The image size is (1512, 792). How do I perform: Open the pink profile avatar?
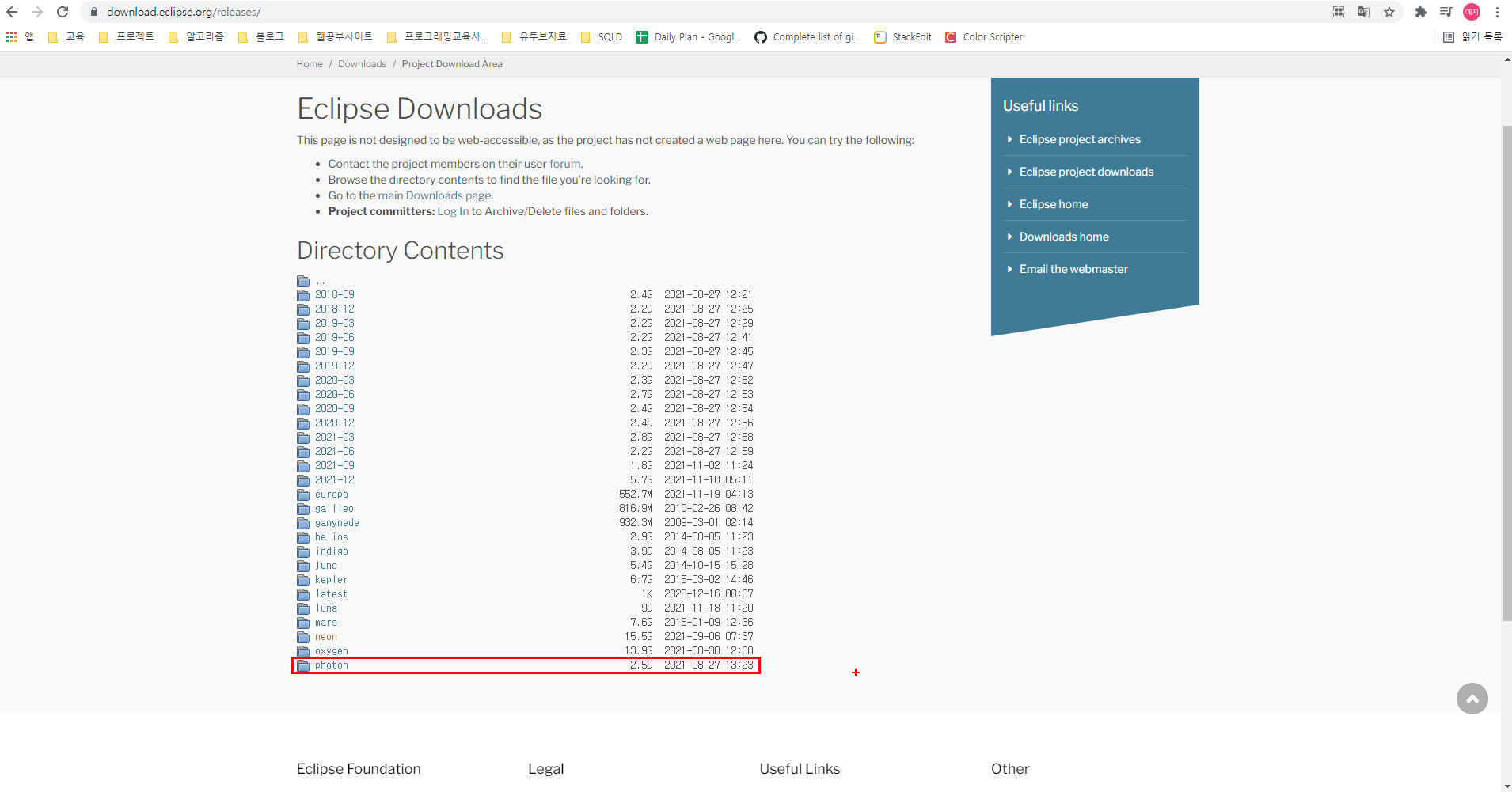[x=1472, y=12]
